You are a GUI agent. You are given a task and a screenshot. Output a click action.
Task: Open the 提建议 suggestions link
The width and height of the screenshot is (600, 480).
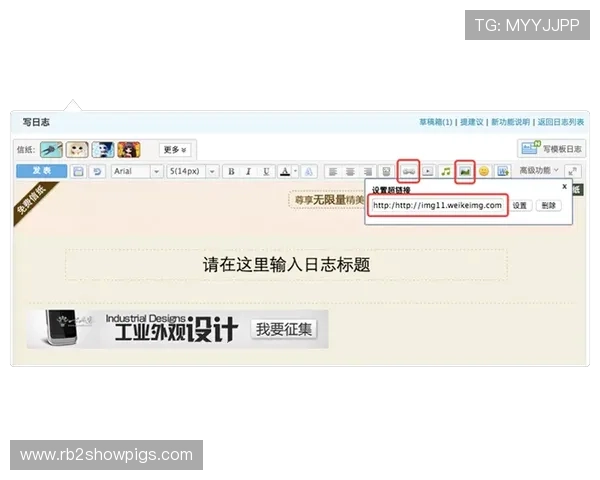[x=471, y=122]
